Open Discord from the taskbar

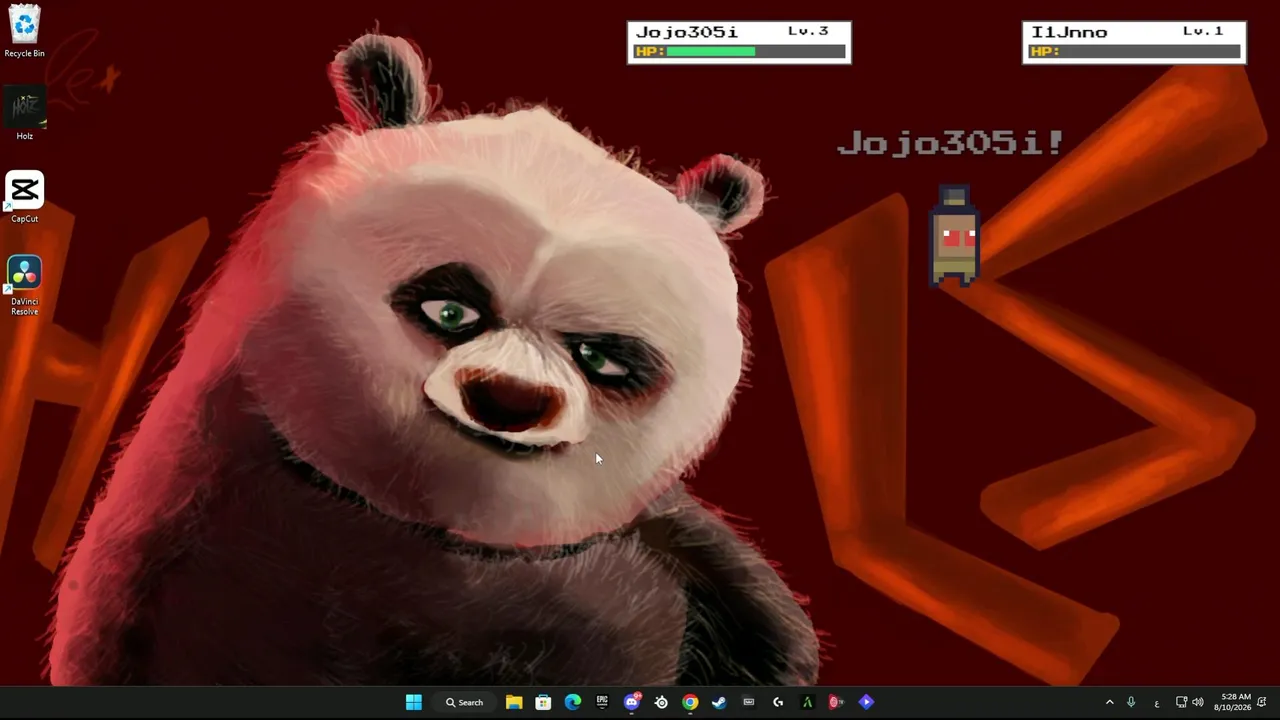click(632, 702)
